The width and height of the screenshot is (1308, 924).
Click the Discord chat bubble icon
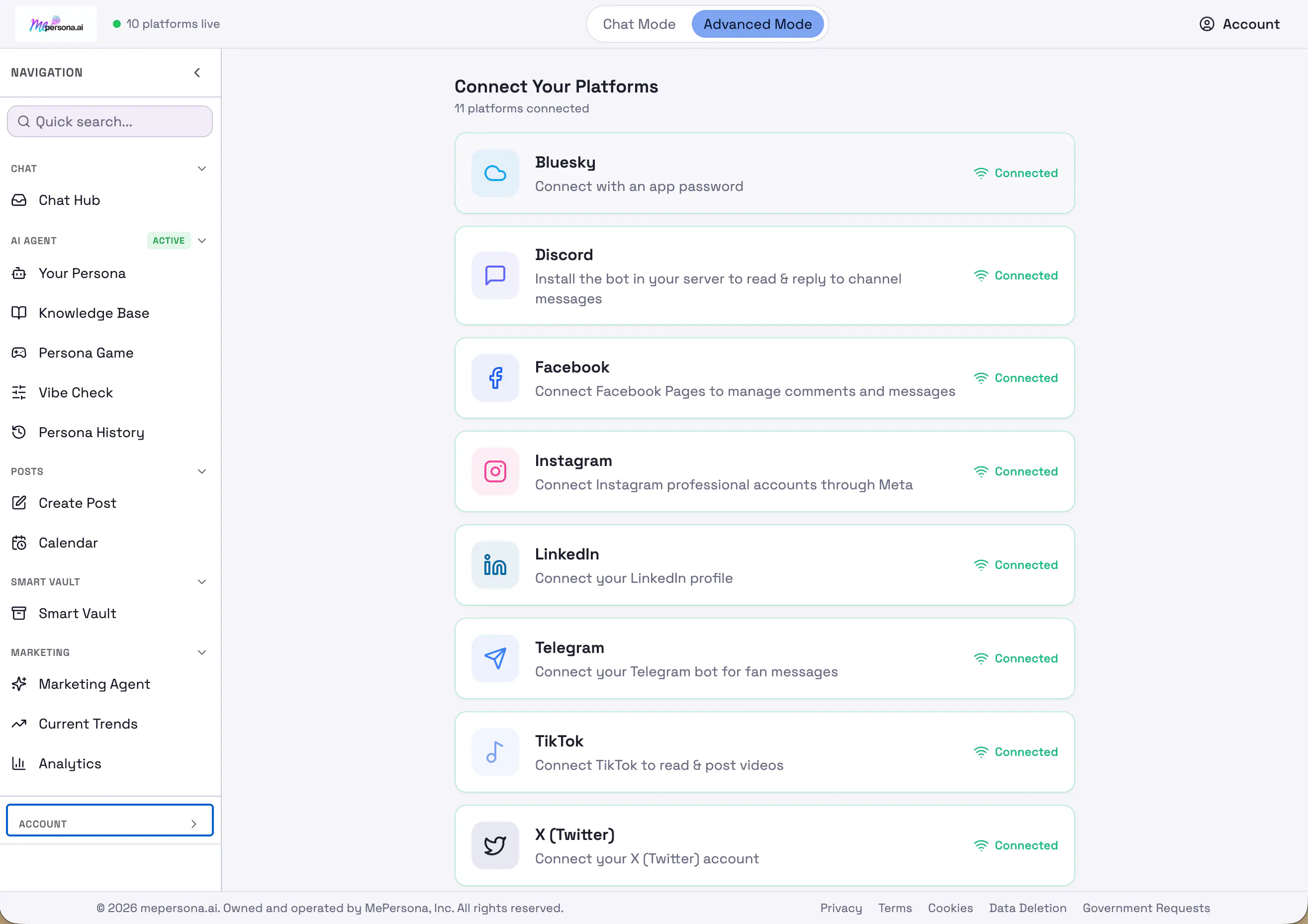coord(495,276)
